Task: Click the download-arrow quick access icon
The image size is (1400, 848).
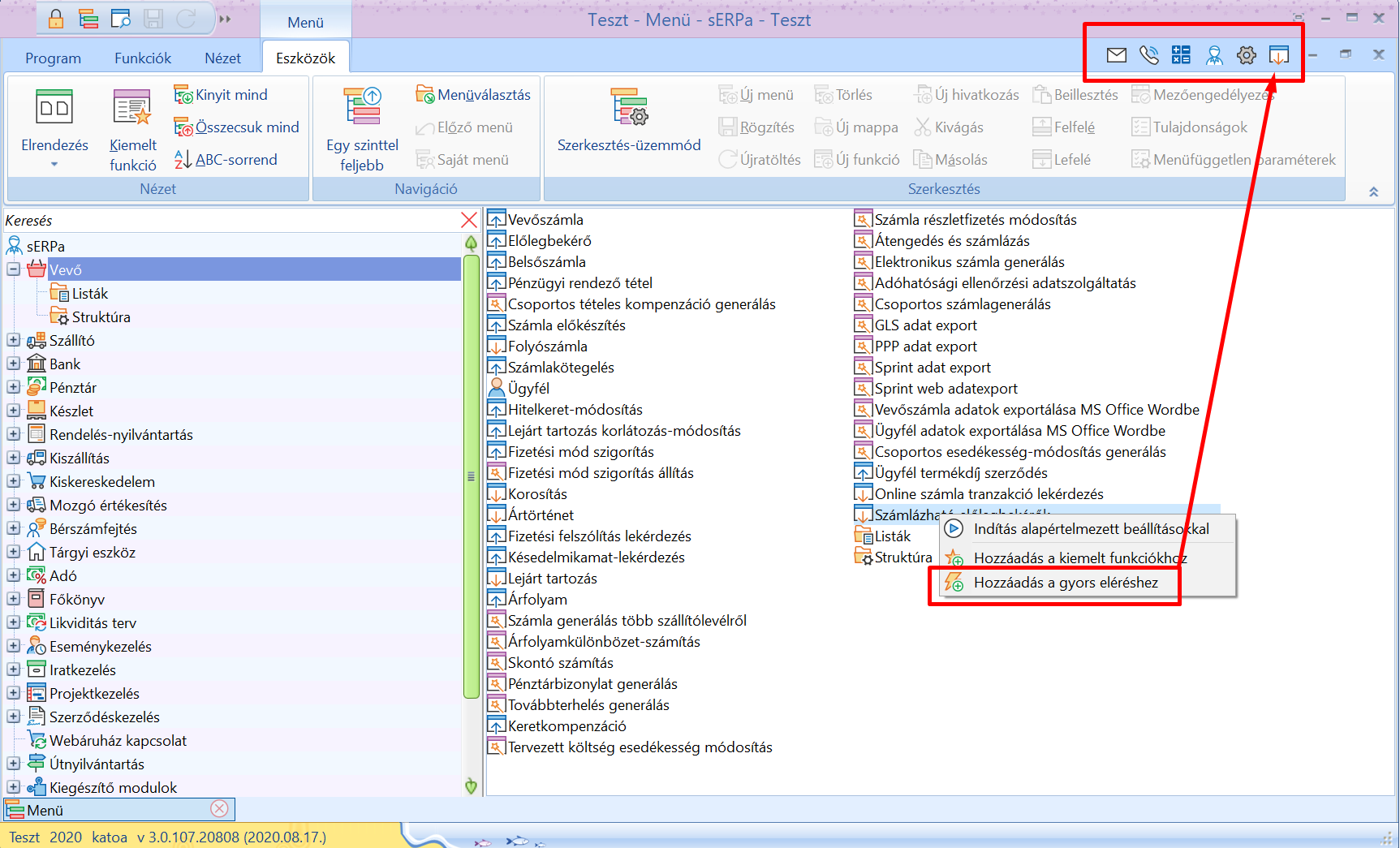Action: [x=1279, y=55]
